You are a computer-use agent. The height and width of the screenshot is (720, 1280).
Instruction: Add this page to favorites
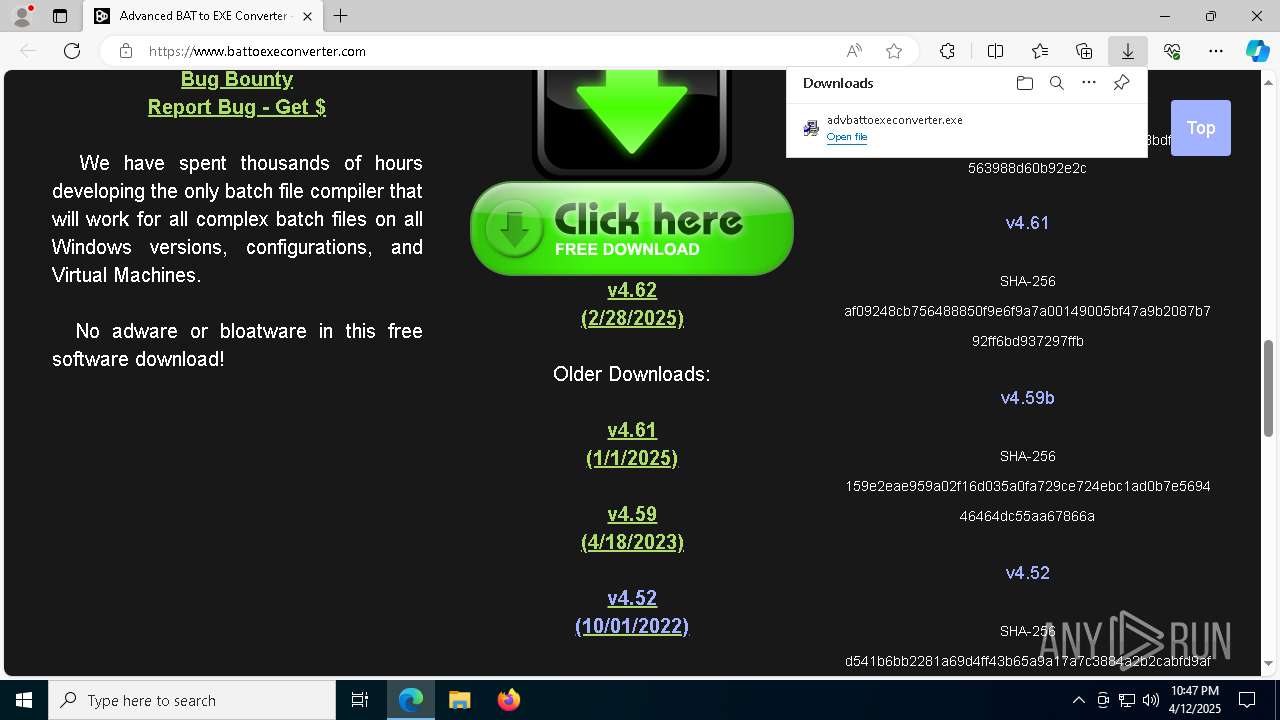(x=894, y=51)
